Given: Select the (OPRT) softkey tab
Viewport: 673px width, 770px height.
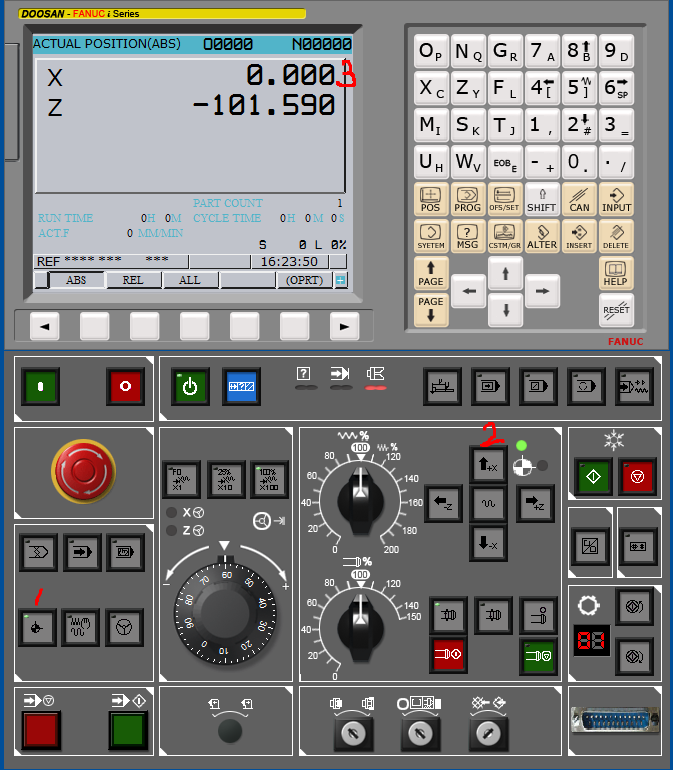Looking at the screenshot, I should [x=305, y=280].
